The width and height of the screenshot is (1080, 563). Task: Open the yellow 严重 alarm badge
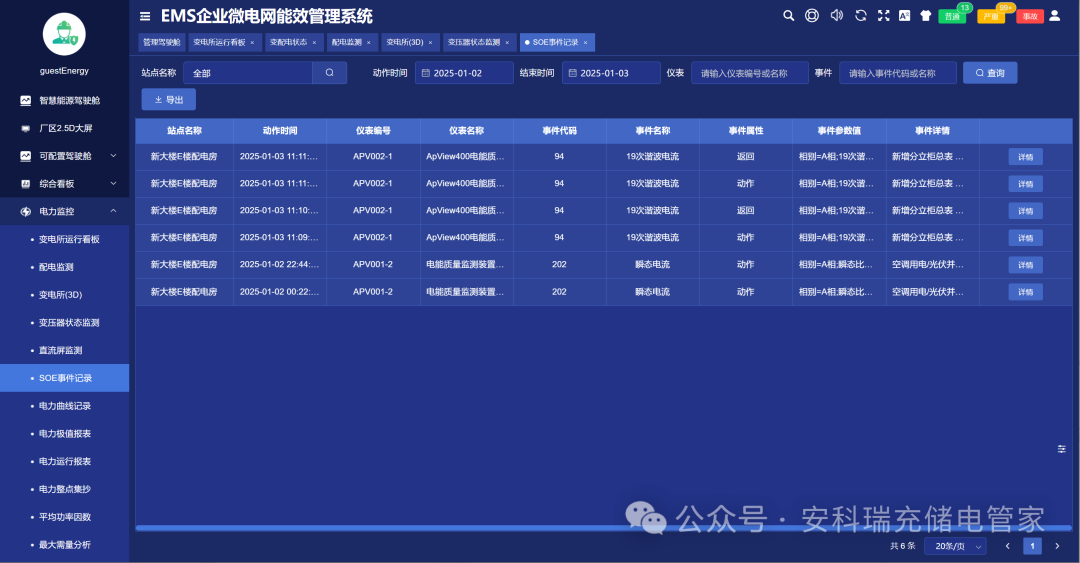tap(991, 17)
